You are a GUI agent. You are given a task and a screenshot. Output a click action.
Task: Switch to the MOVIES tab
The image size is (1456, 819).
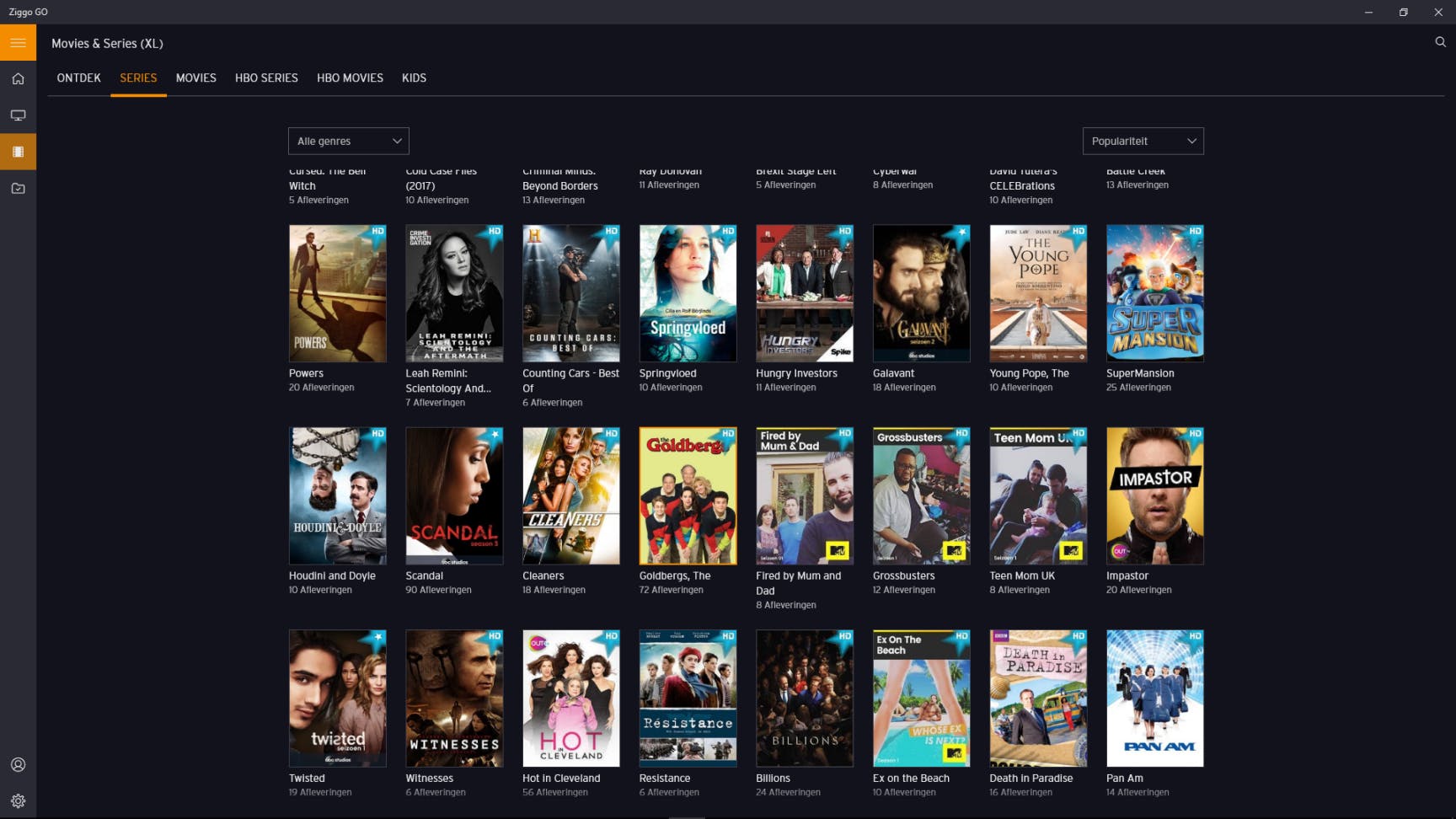196,78
